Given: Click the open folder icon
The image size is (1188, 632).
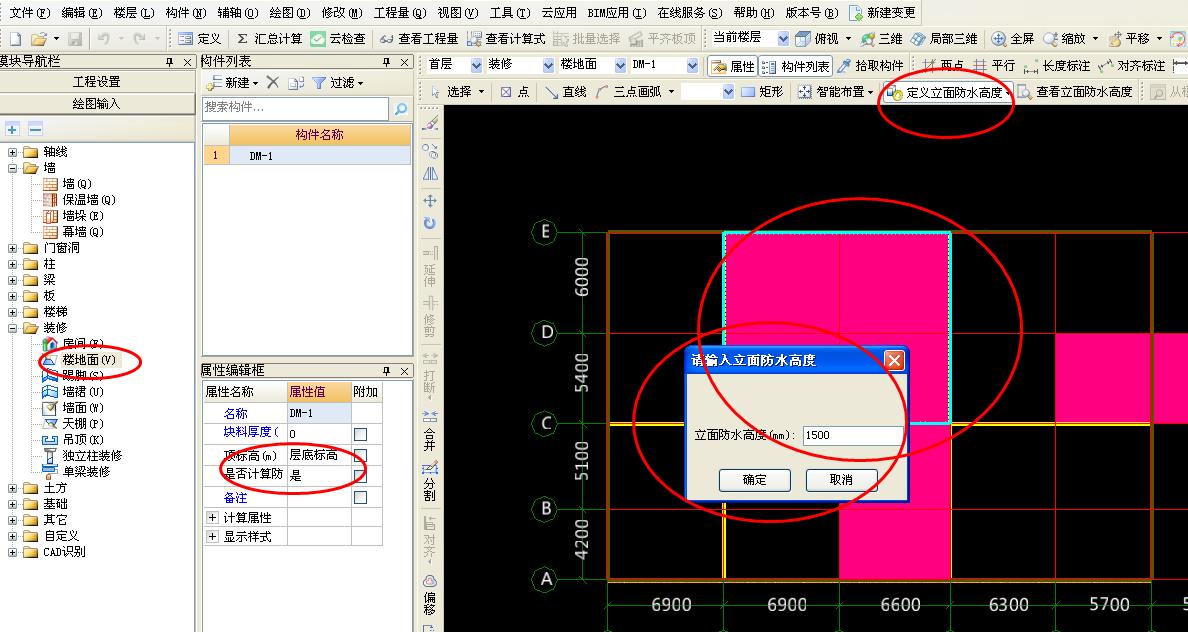Looking at the screenshot, I should [x=39, y=39].
